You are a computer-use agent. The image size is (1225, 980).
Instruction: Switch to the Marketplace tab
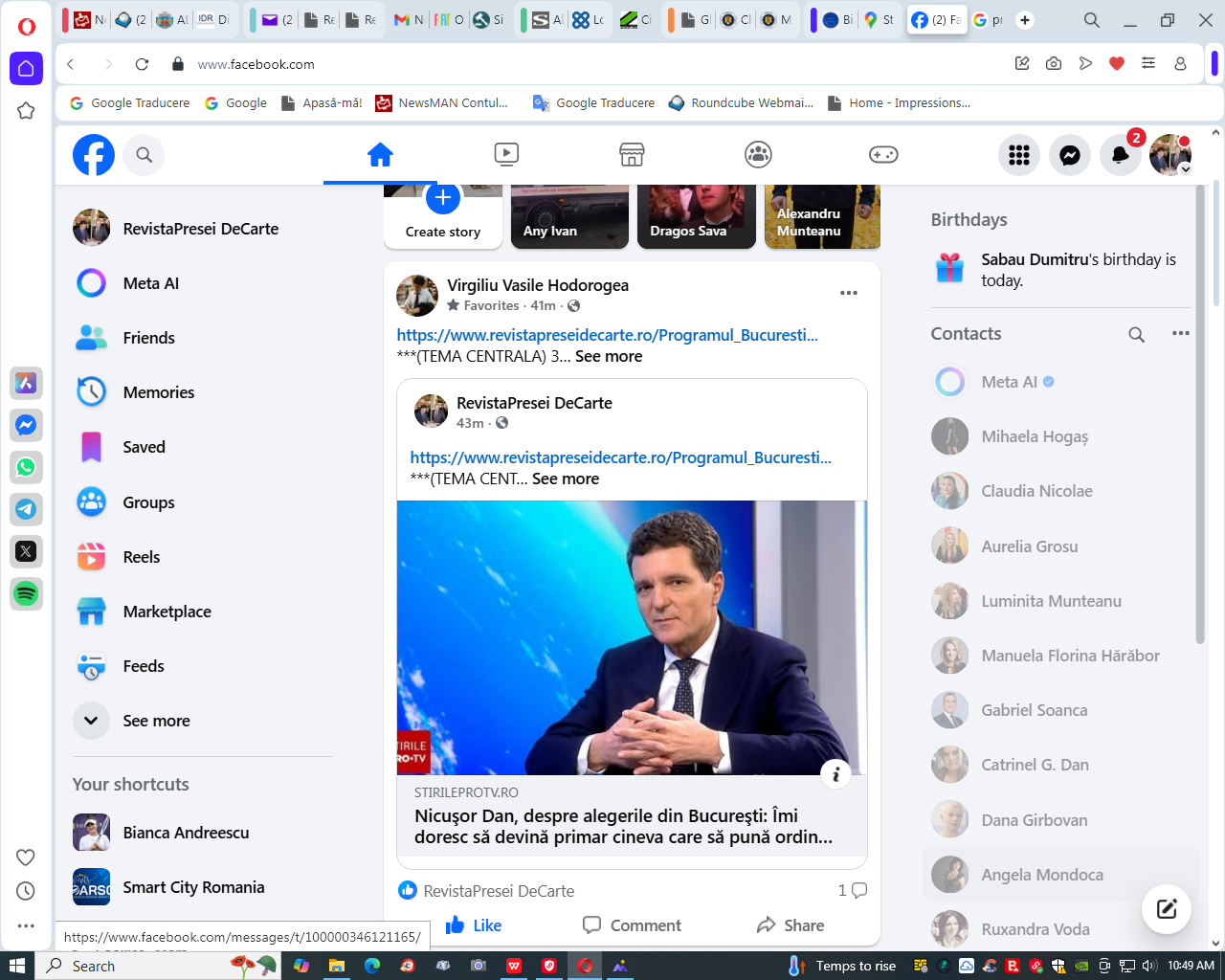[x=632, y=154]
